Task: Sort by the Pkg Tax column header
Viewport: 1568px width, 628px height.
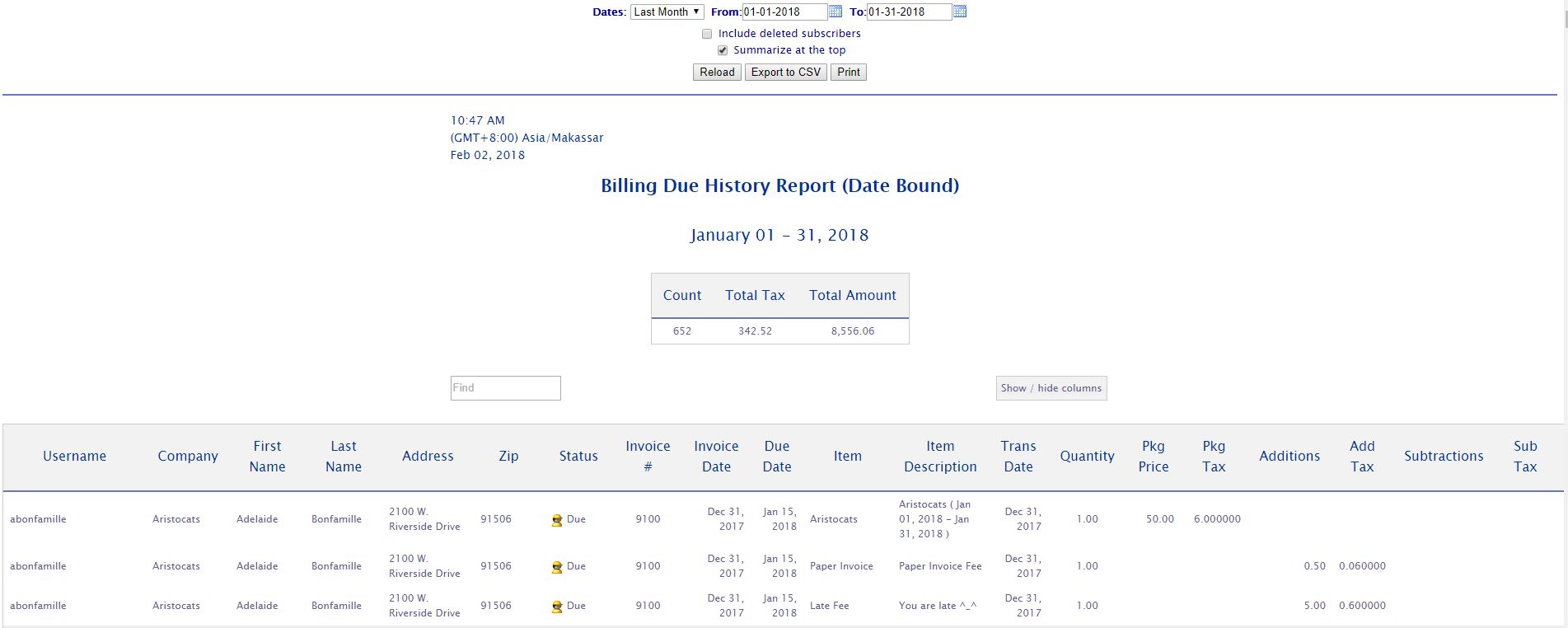Action: click(x=1214, y=457)
